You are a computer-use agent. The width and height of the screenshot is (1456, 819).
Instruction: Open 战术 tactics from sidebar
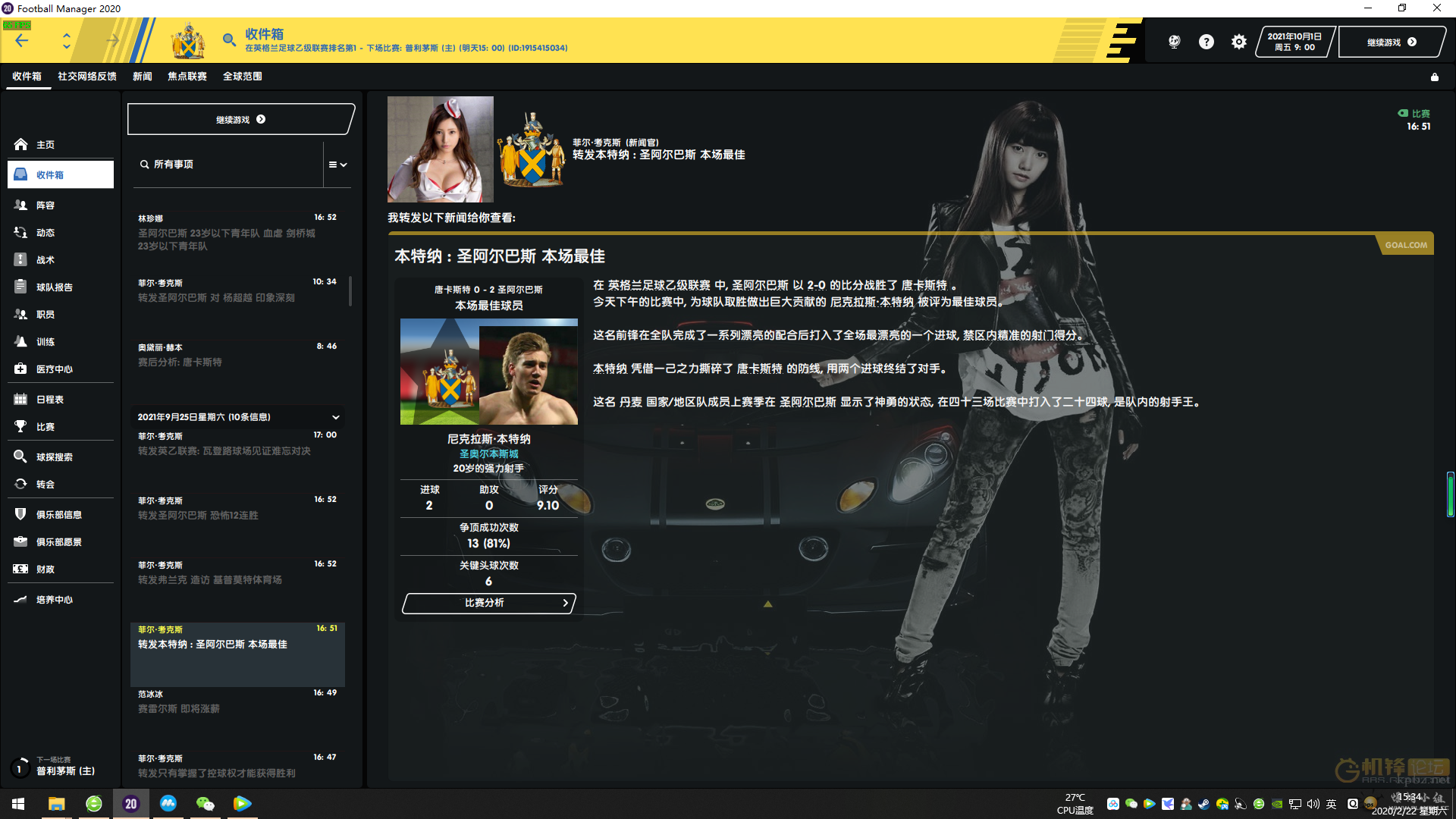[x=45, y=260]
